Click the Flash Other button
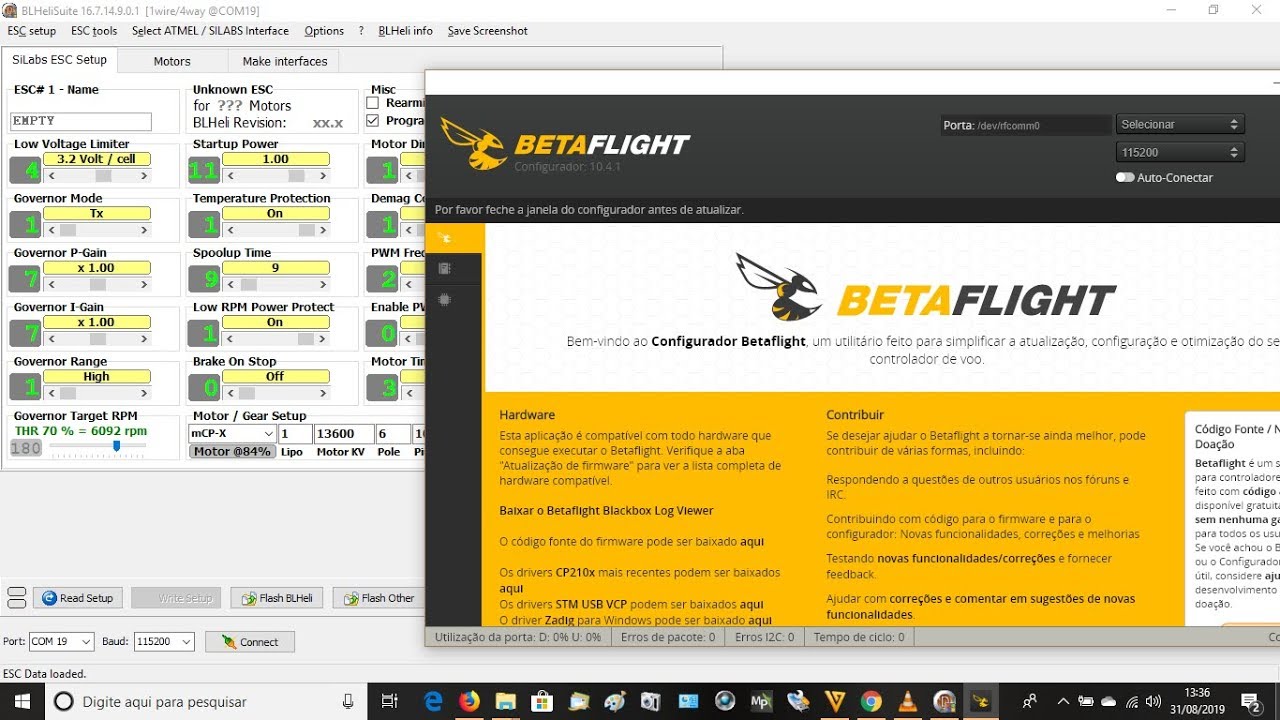1280x720 pixels. (379, 598)
